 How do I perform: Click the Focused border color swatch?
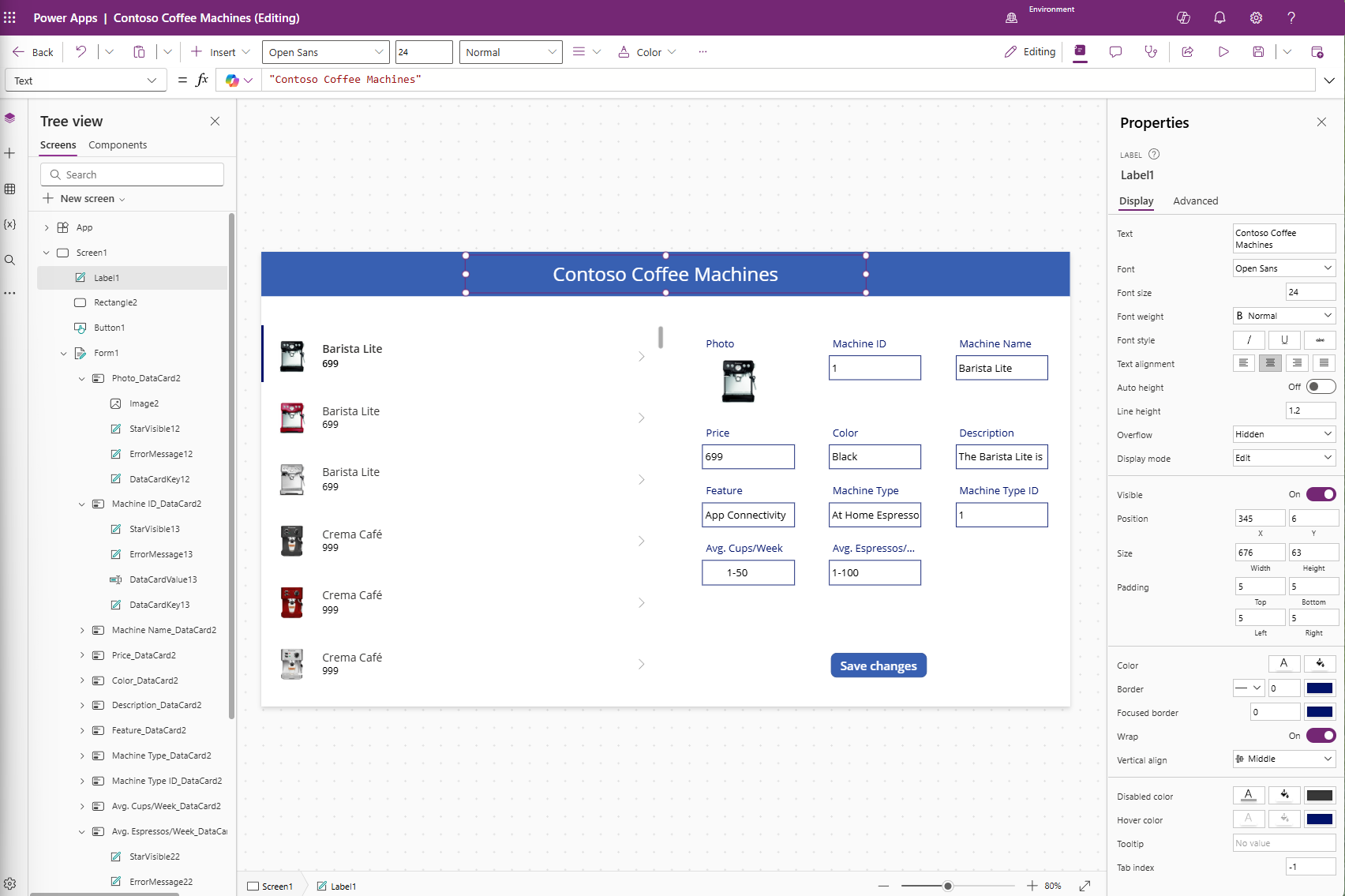click(1320, 712)
